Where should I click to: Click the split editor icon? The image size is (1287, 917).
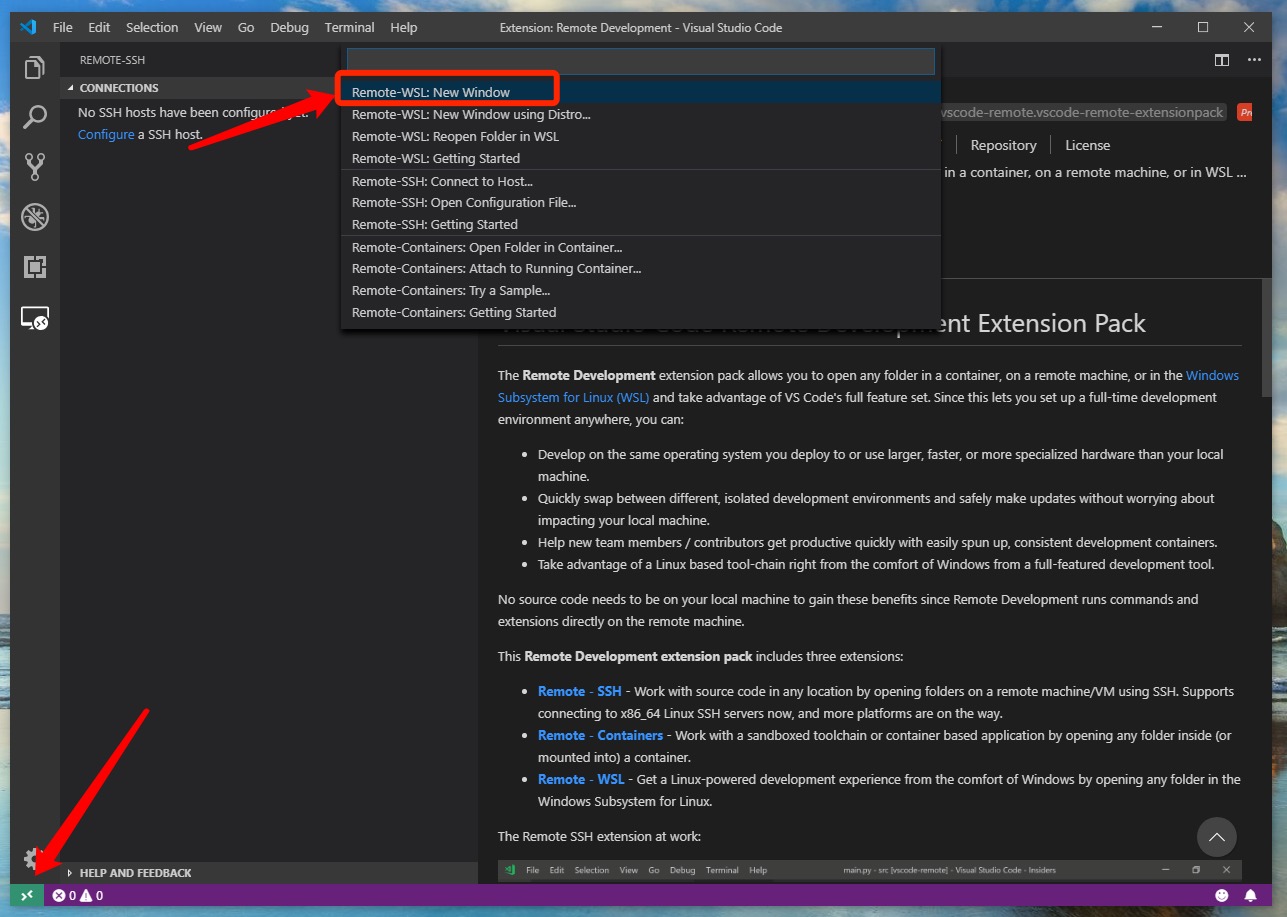[1222, 60]
